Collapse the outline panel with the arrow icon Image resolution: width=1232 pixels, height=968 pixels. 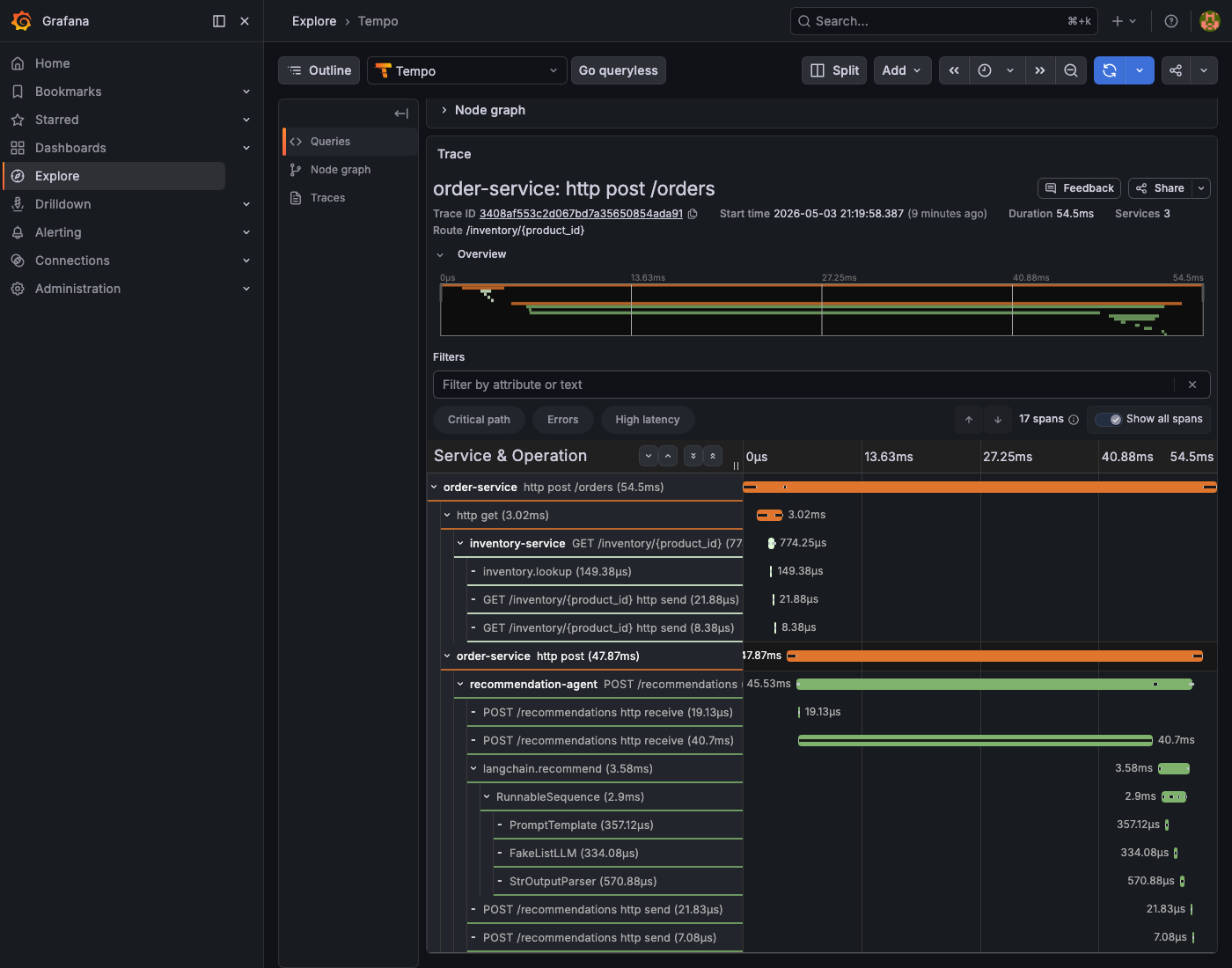401,114
